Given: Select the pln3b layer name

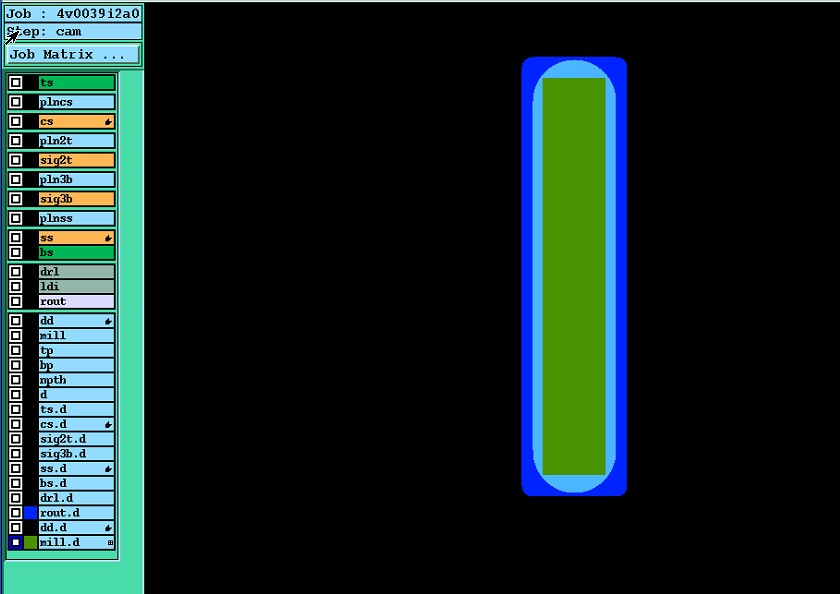Looking at the screenshot, I should coord(77,179).
